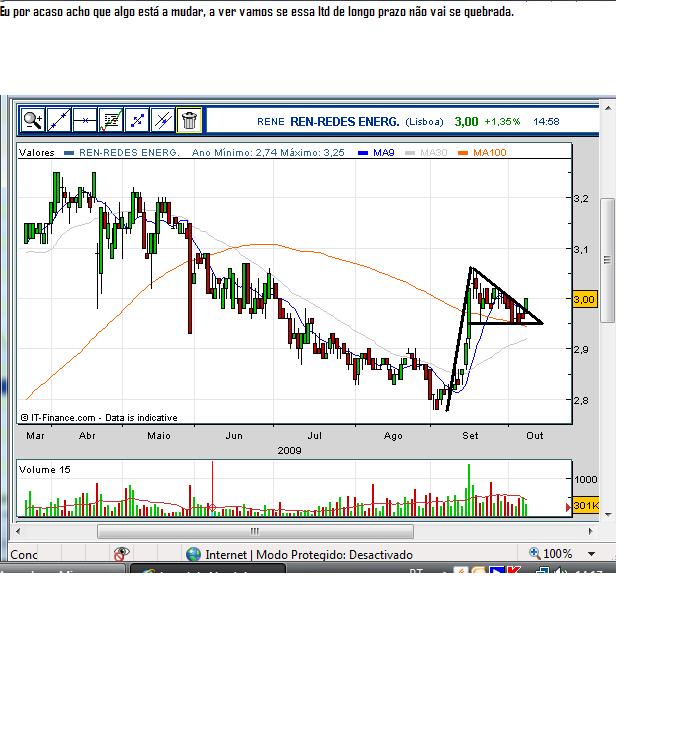Click the Jun month label on time axis

234,436
